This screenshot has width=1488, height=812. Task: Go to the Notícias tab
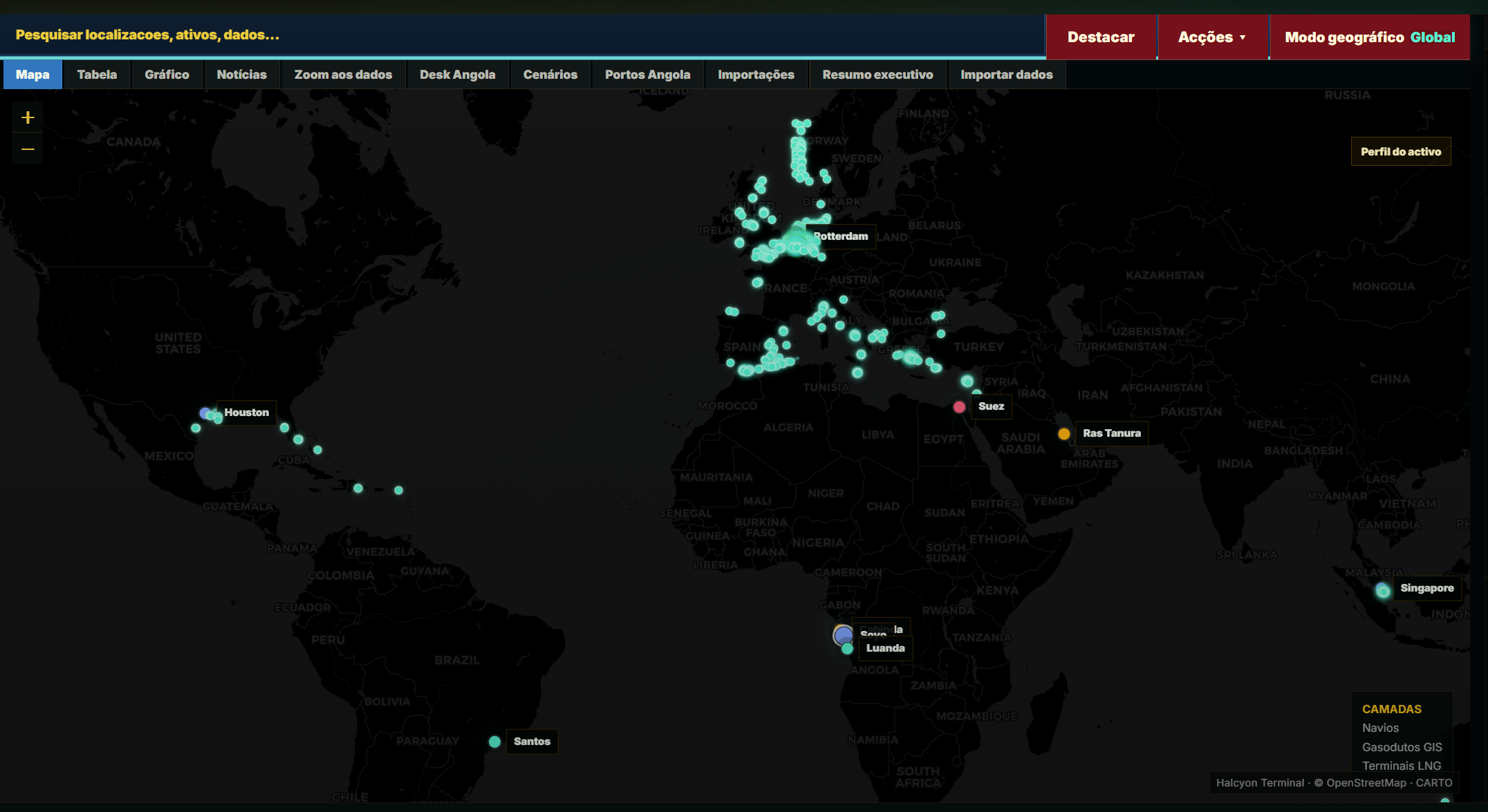click(x=241, y=75)
